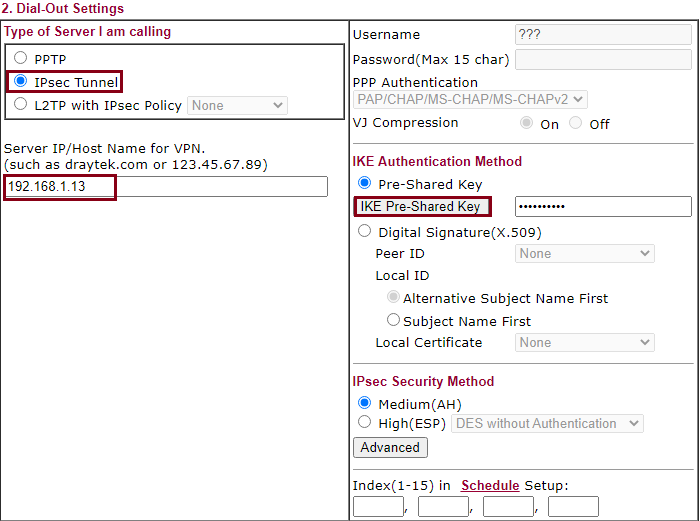Select Digital Signature(X.509) authentication
Screen dimensions: 700x521
(x=364, y=232)
